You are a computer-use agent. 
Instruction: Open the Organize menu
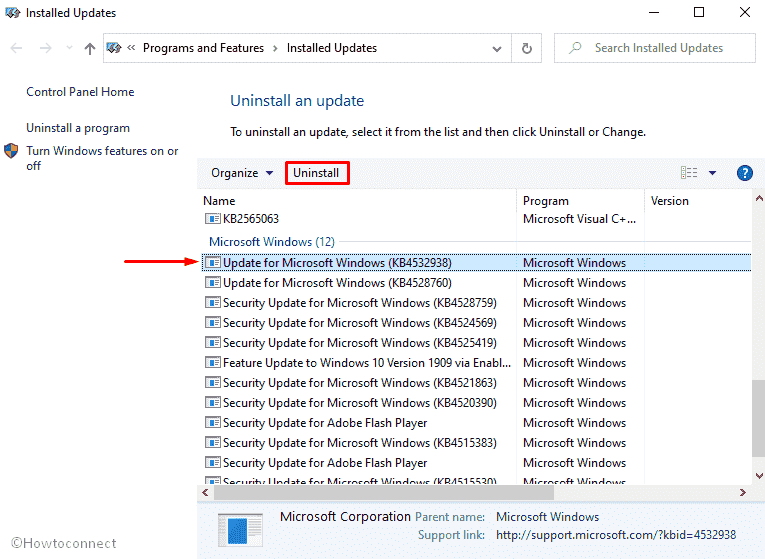tap(242, 173)
